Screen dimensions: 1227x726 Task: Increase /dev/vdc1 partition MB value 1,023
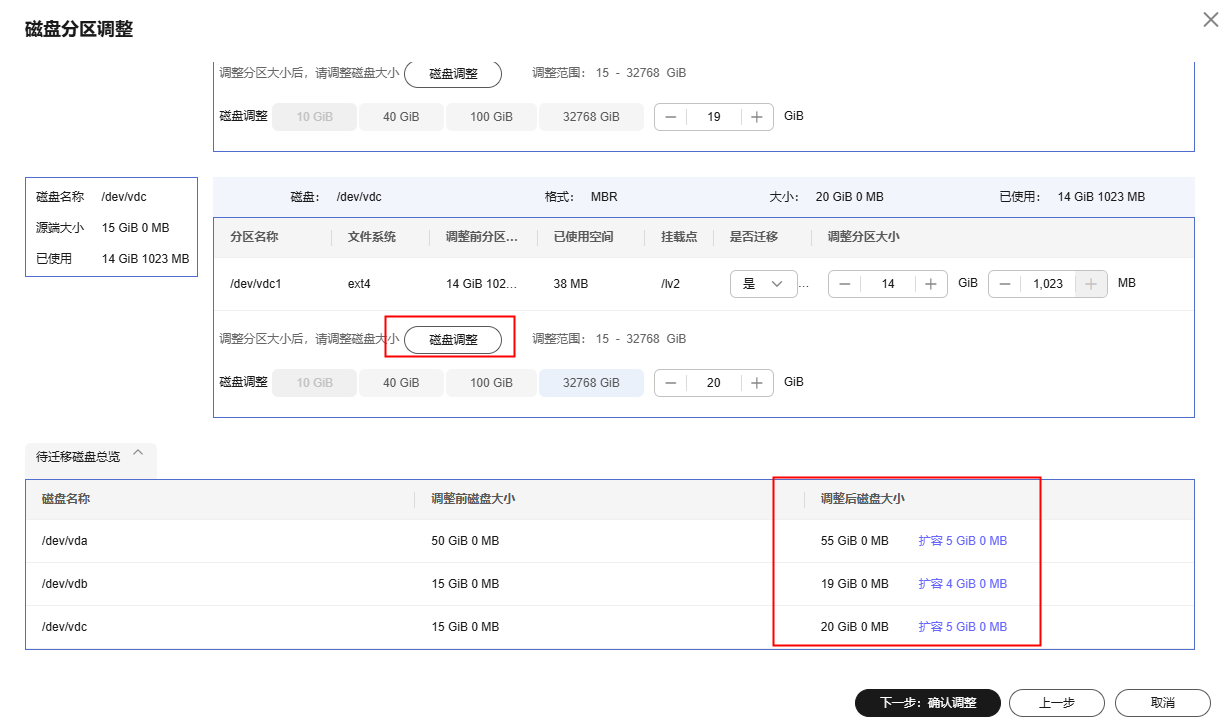[x=1091, y=284]
